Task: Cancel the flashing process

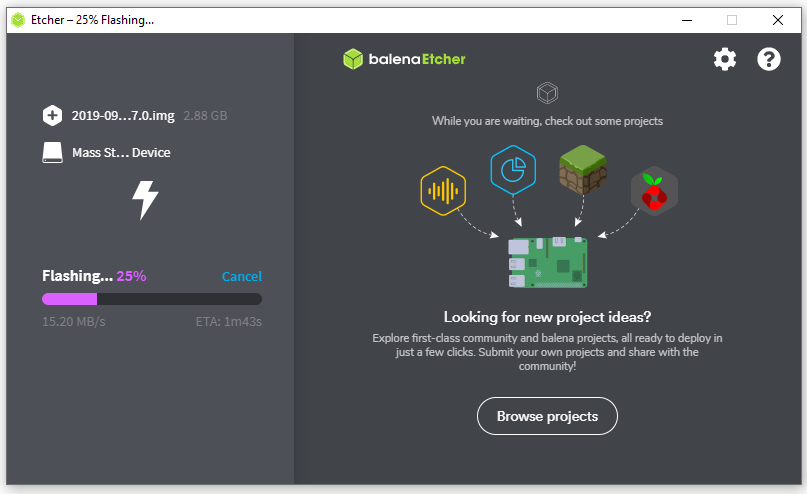Action: click(x=242, y=276)
